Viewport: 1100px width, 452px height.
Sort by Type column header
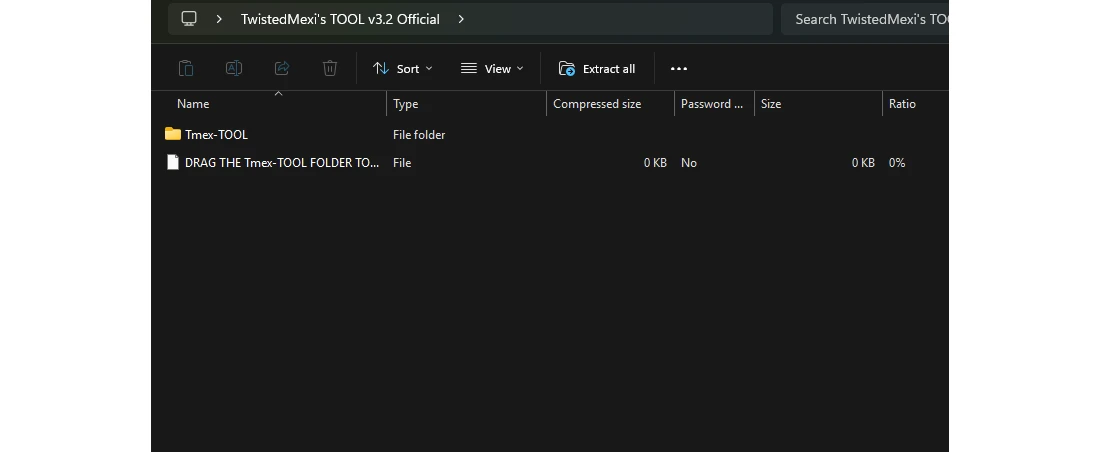tap(405, 104)
